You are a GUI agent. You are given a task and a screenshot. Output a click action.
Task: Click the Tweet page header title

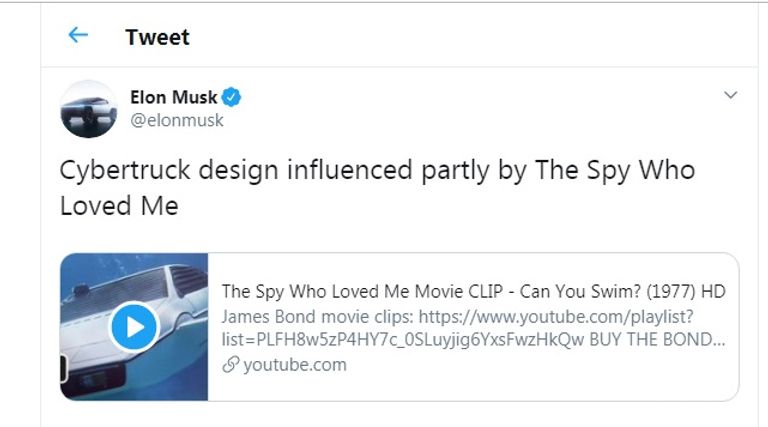tap(157, 38)
